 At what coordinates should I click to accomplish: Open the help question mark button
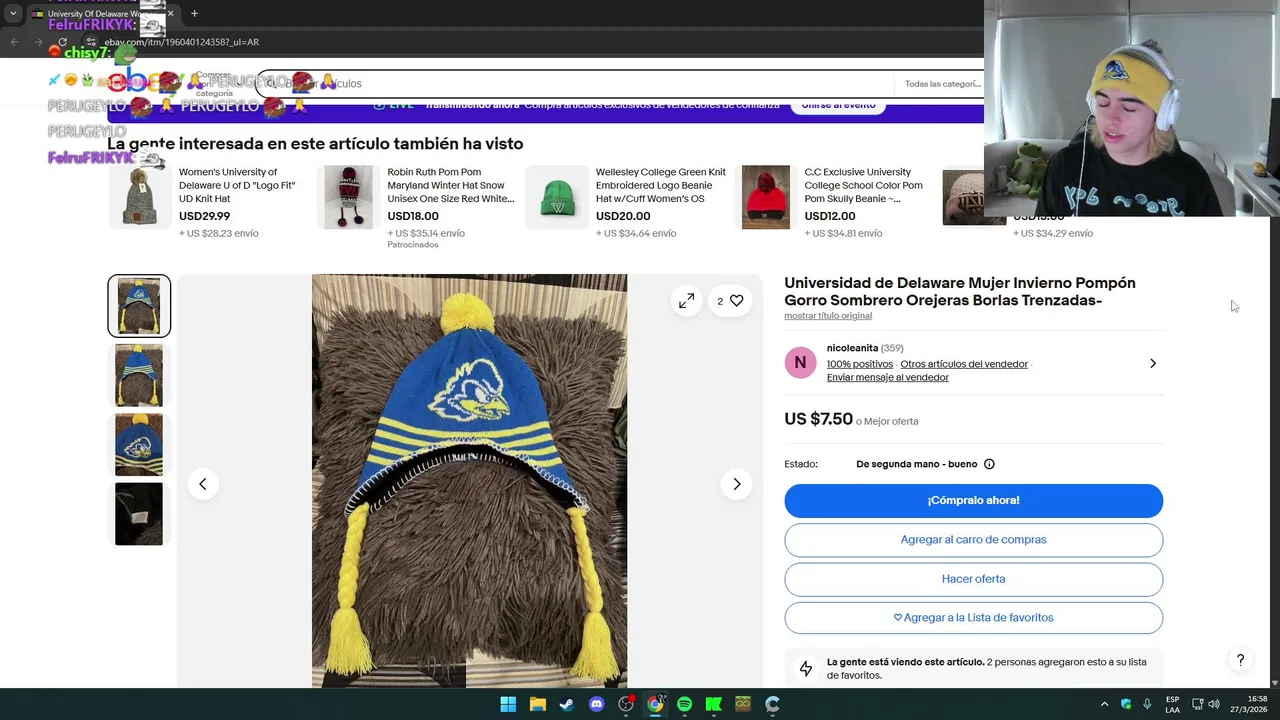[x=1240, y=660]
